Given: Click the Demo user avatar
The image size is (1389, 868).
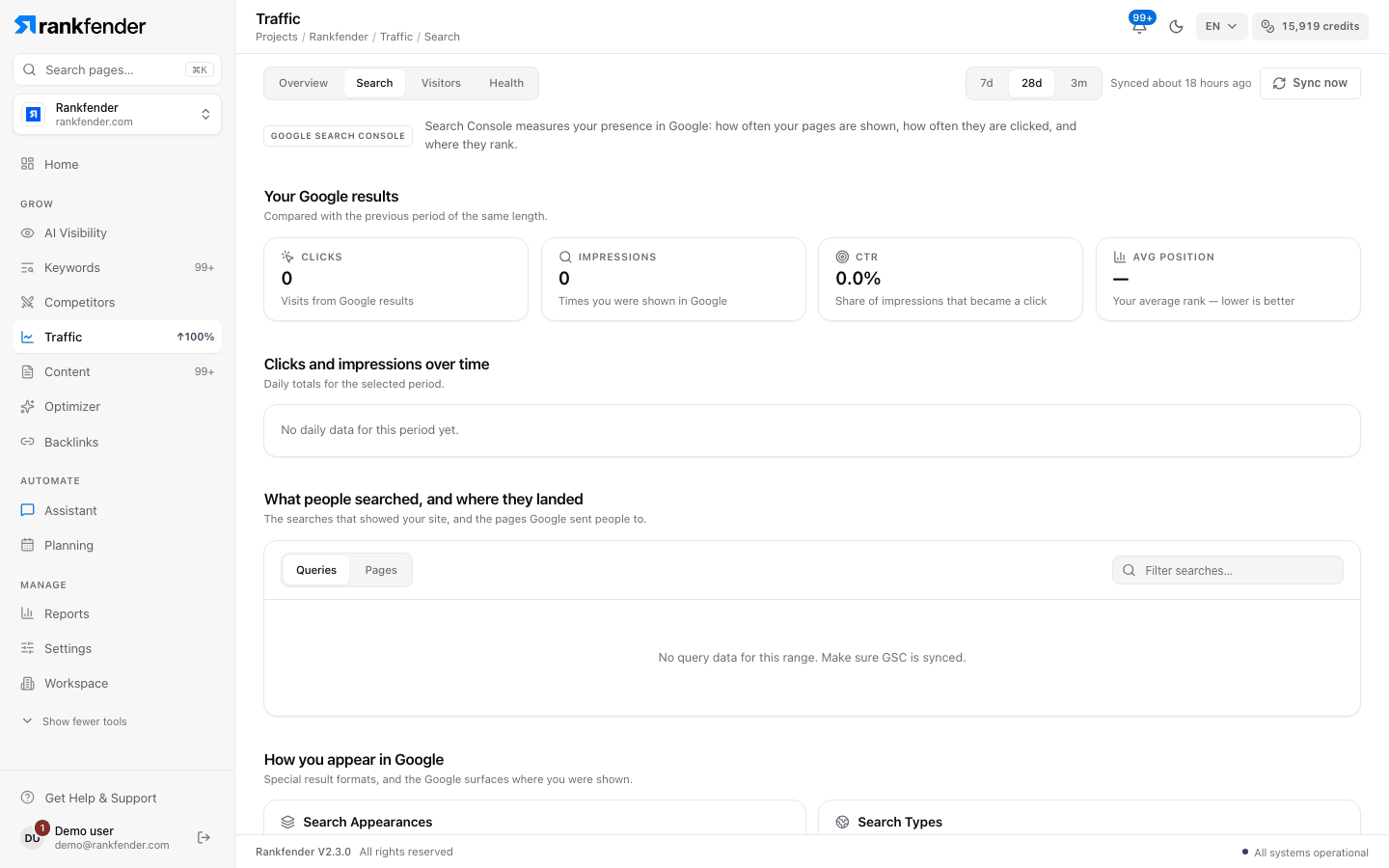Looking at the screenshot, I should pos(32,837).
